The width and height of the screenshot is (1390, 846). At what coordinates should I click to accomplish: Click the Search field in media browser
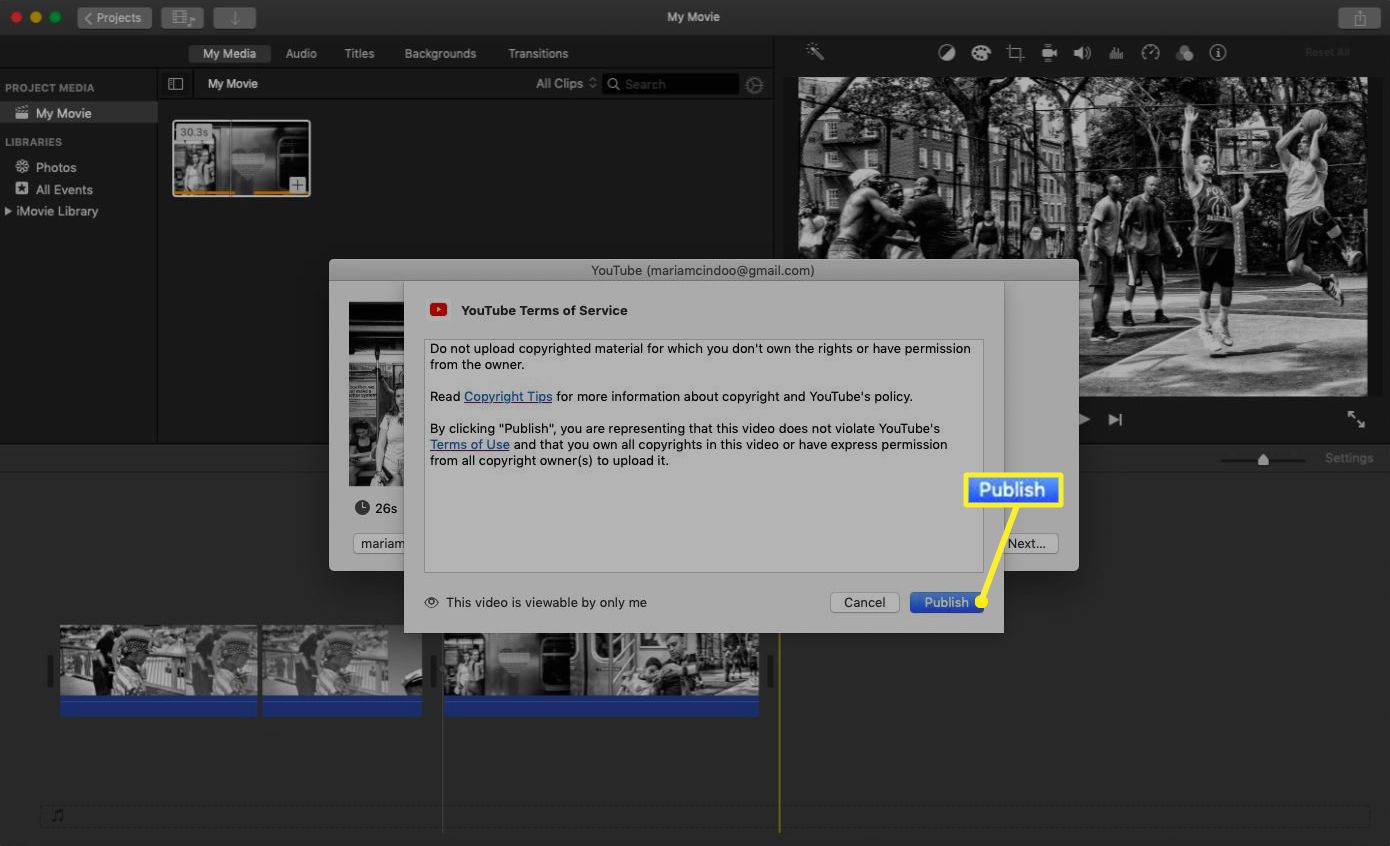tap(671, 85)
